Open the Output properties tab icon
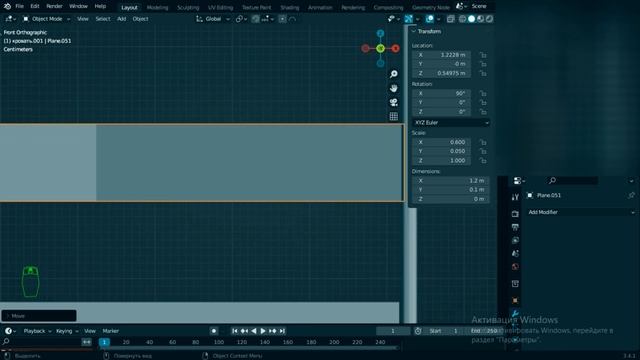This screenshot has height=360, width=640. coord(515,227)
